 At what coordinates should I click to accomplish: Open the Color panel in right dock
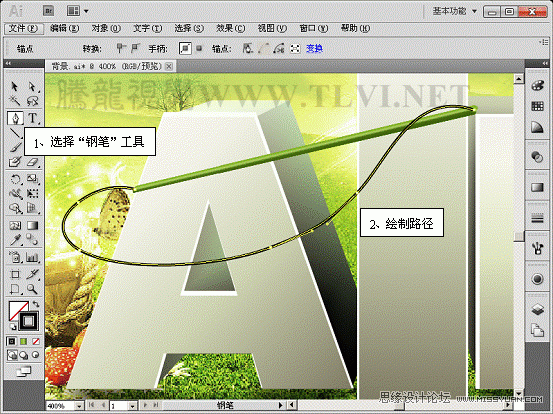pyautogui.click(x=537, y=86)
